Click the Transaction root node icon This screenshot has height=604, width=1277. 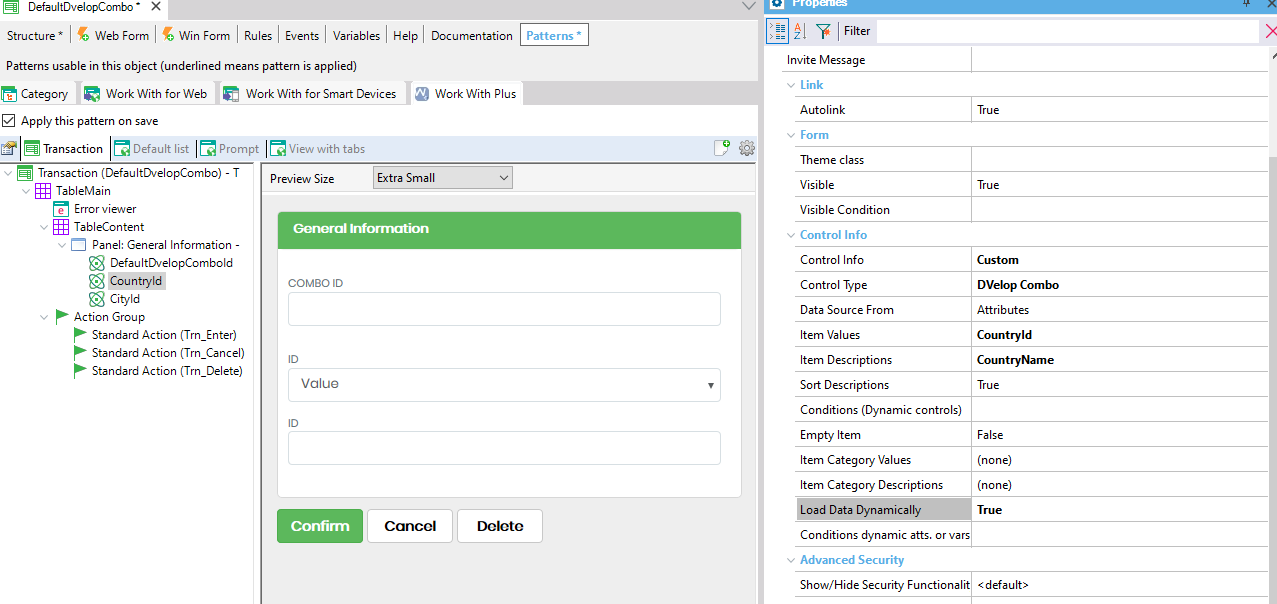click(26, 173)
